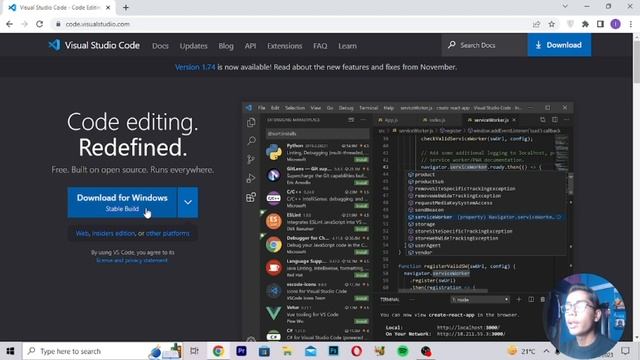640x360 pixels.
Task: Close the Visual Studio Code tab
Action: tap(108, 7)
